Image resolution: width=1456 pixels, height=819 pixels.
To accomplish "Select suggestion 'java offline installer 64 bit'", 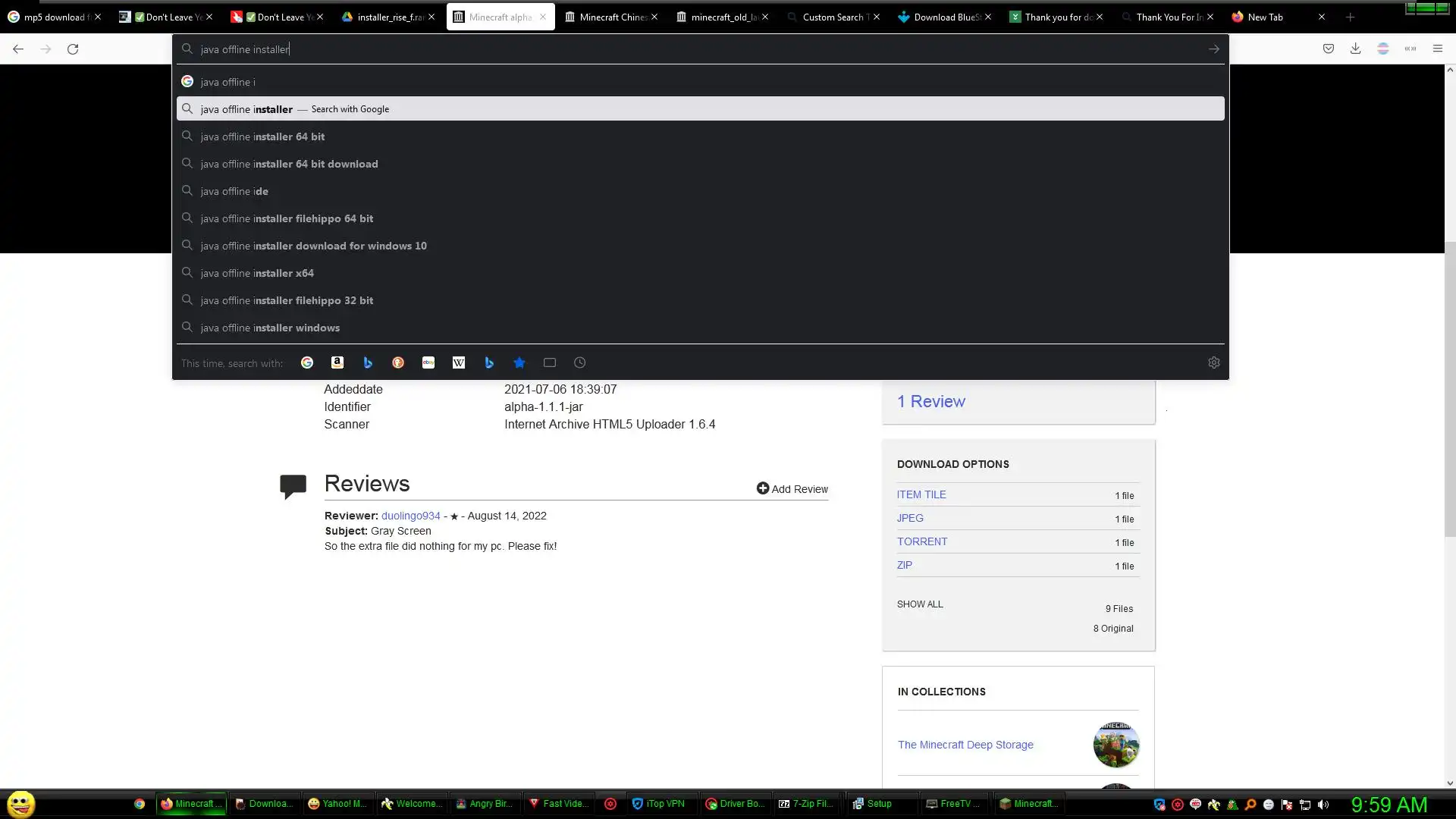I will 262,136.
